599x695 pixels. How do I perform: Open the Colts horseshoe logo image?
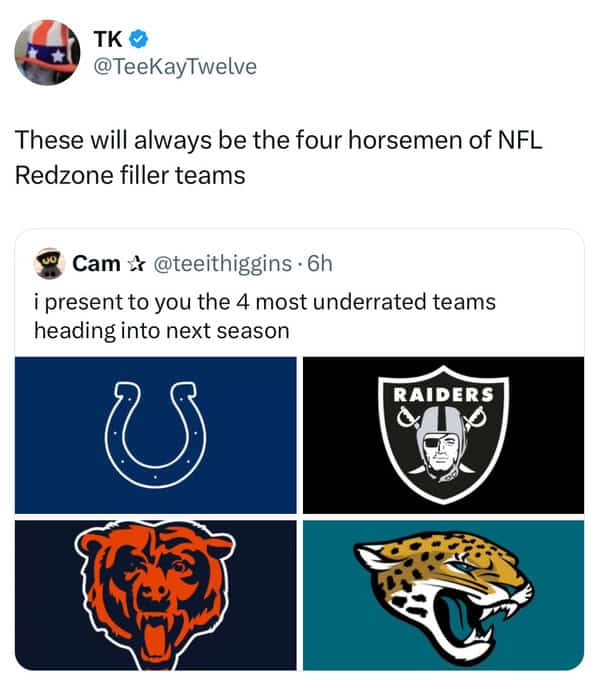(x=156, y=435)
